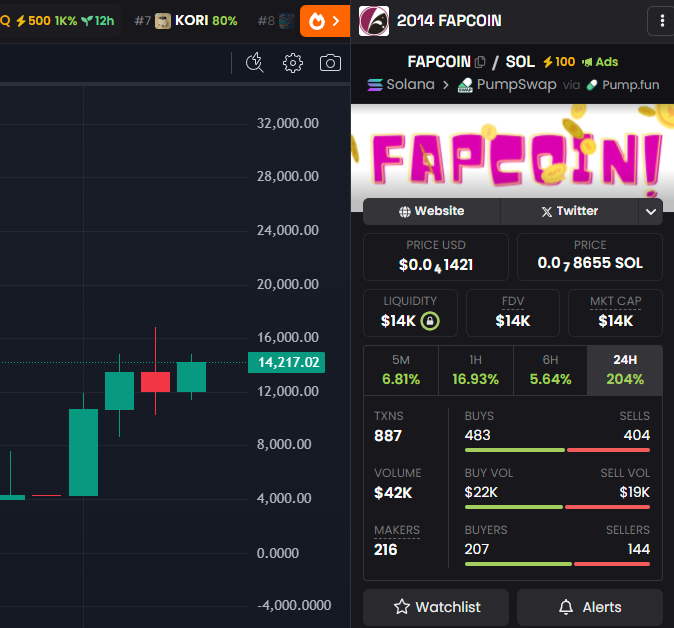Open the chart settings gear
Viewport: 674px width, 628px height.
click(293, 63)
